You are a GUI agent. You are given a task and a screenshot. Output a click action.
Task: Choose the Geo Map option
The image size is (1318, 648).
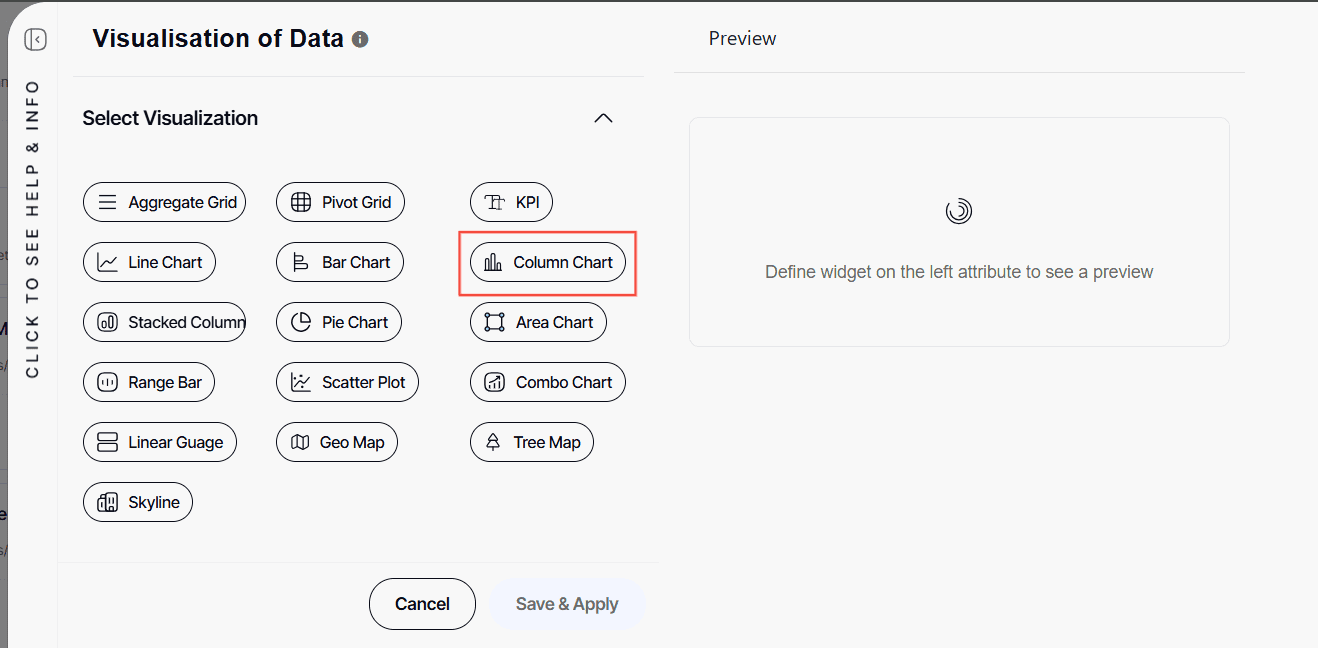click(x=337, y=442)
